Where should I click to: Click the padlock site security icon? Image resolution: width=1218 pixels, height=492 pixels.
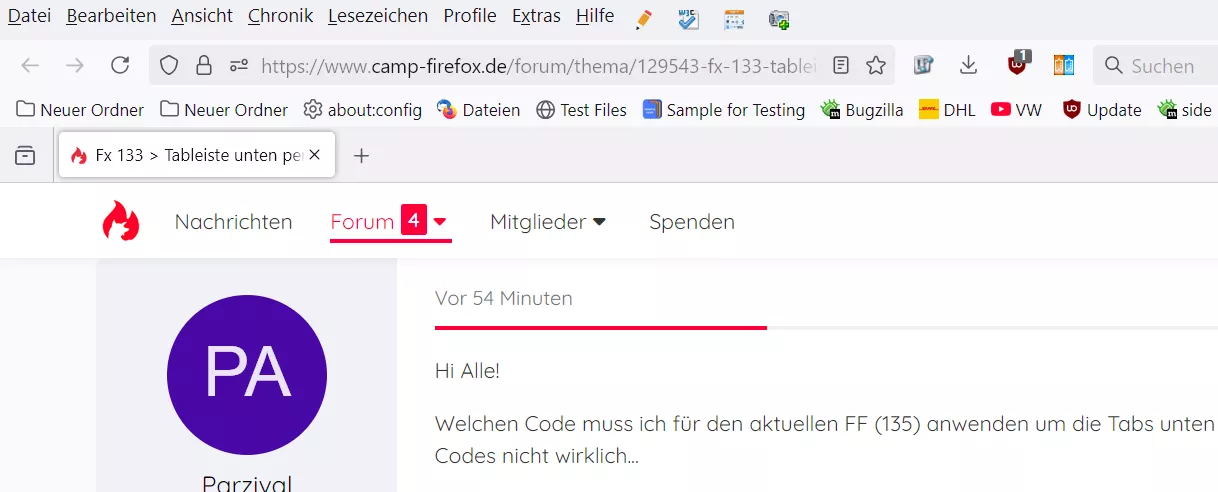coord(203,66)
